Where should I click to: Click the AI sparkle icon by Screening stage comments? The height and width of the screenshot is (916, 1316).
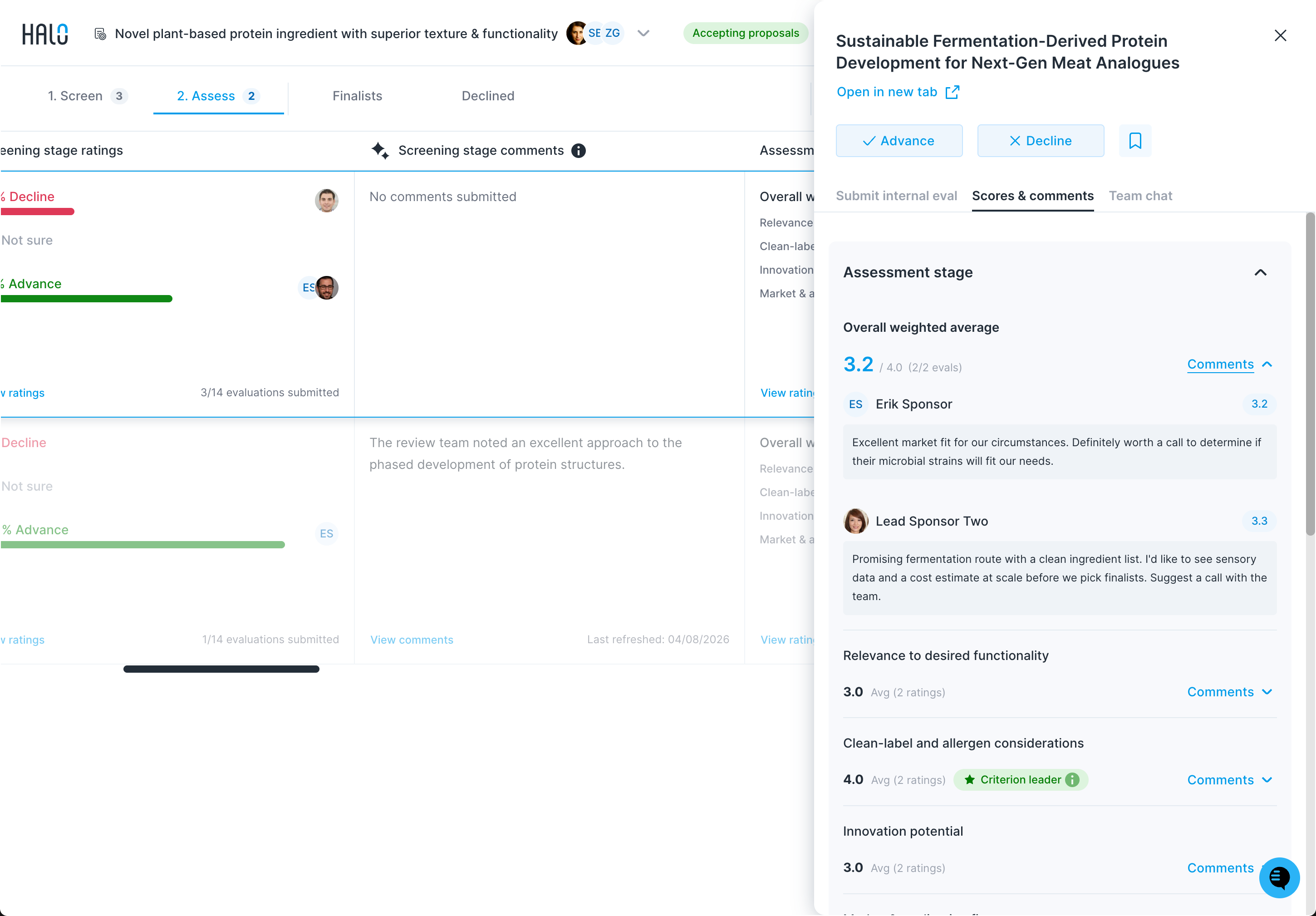tap(379, 151)
